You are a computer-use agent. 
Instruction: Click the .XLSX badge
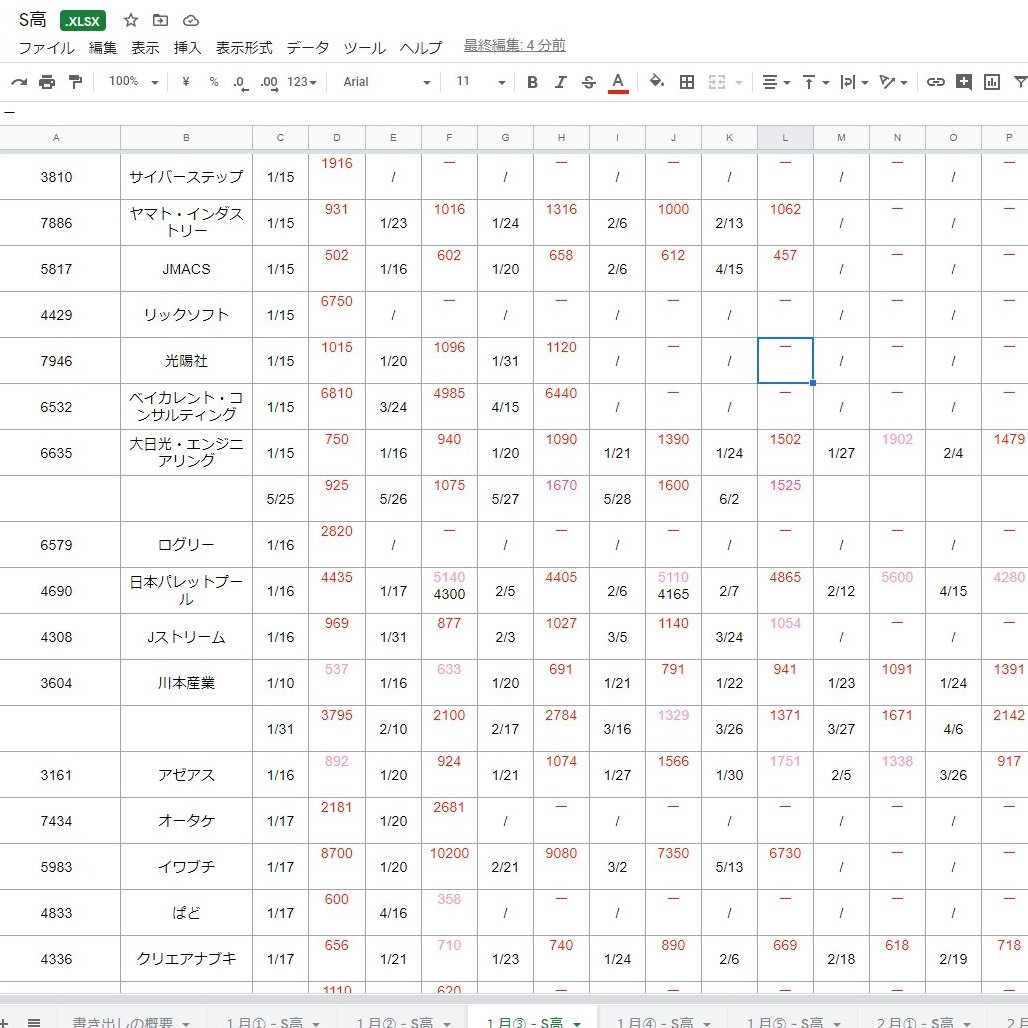point(83,21)
